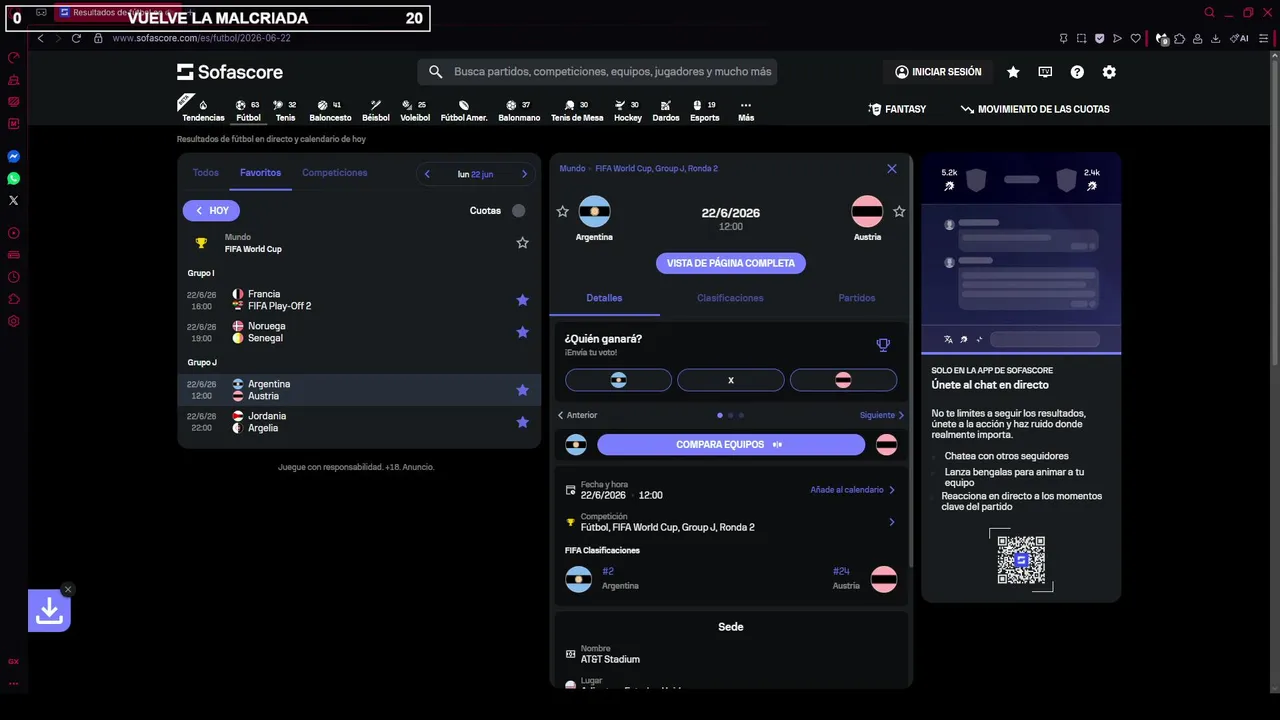The image size is (1280, 720).
Task: Open the Tendencias sports category
Action: pyautogui.click(x=203, y=110)
